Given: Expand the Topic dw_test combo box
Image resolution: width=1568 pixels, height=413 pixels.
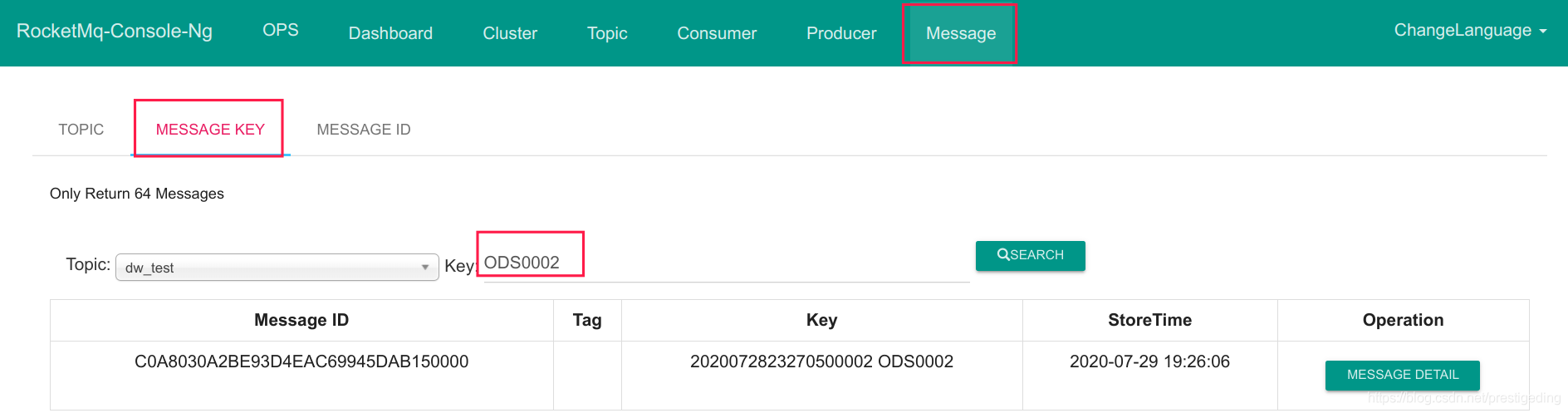Looking at the screenshot, I should [x=277, y=268].
